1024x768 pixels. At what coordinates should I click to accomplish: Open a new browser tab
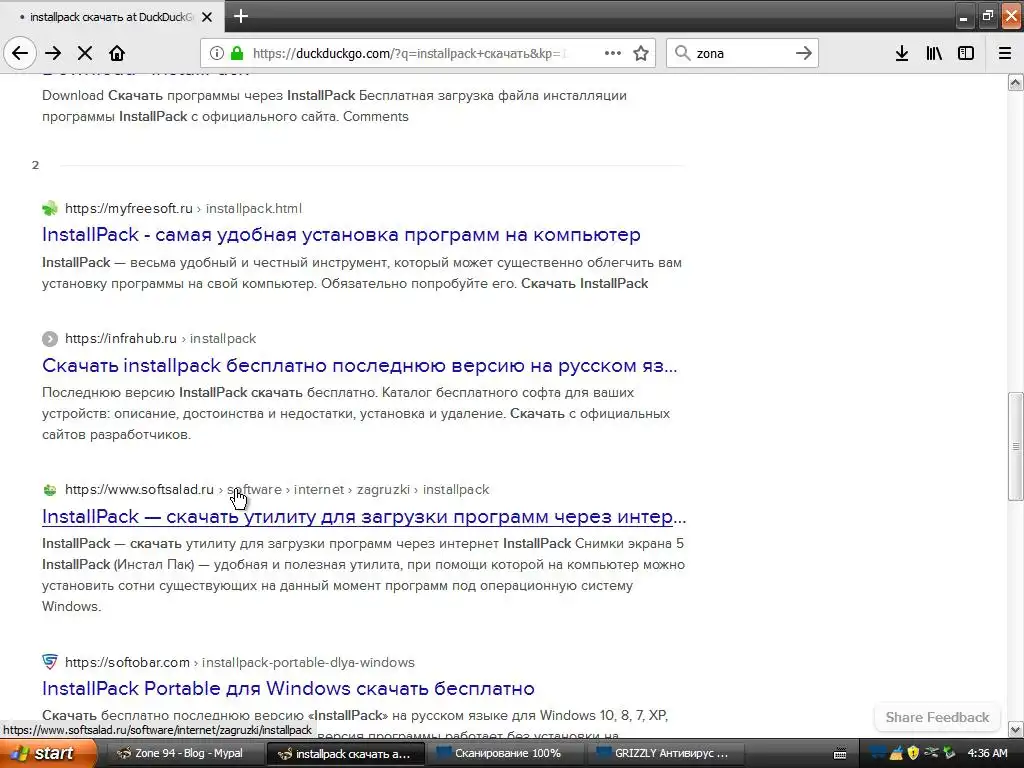point(241,16)
